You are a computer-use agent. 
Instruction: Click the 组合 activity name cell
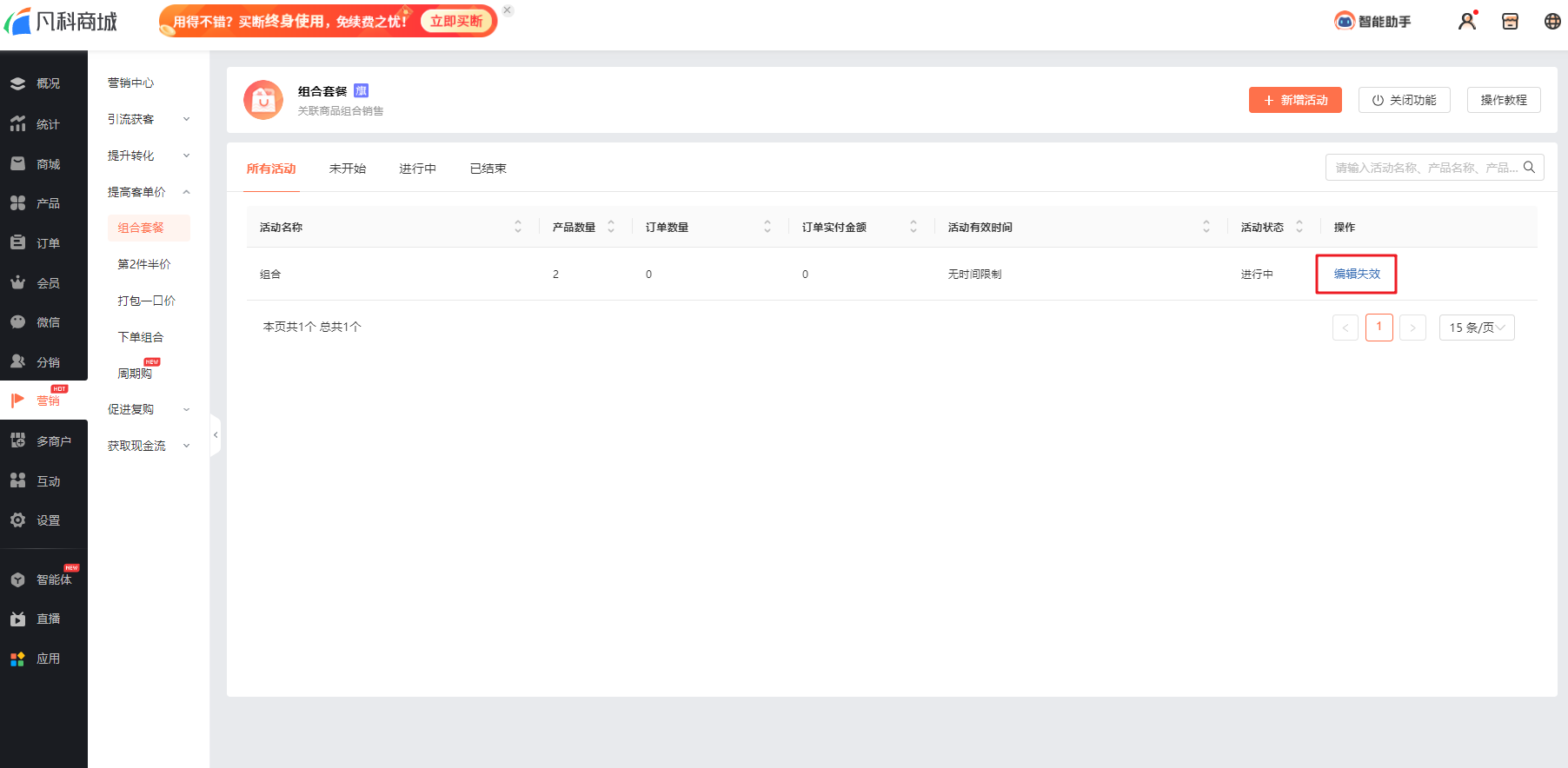[270, 274]
